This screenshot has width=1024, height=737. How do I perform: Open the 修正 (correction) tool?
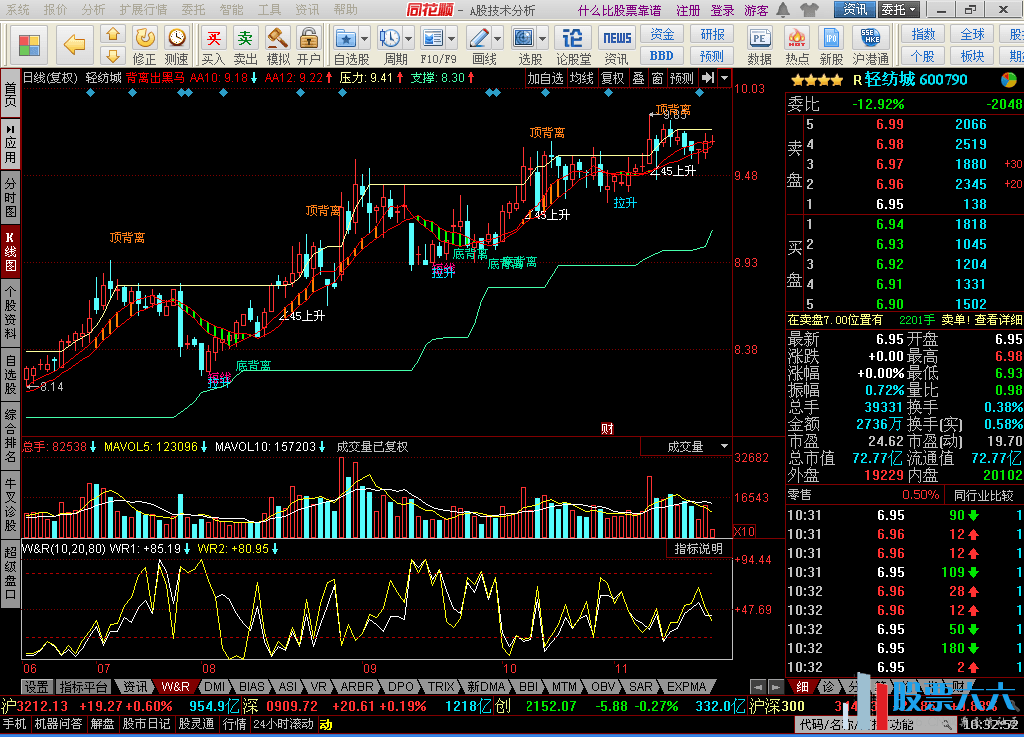144,45
